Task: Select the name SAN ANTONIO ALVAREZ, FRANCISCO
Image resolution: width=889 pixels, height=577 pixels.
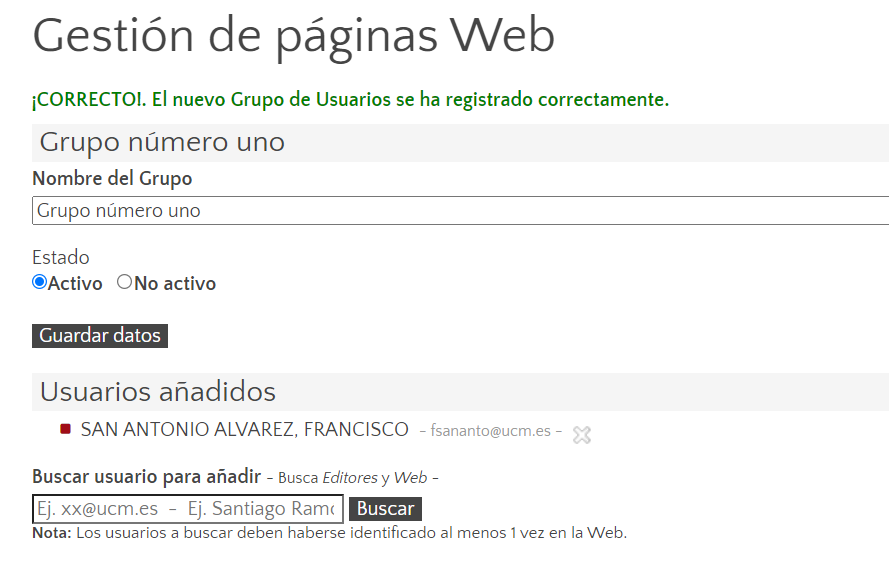Action: [x=244, y=430]
